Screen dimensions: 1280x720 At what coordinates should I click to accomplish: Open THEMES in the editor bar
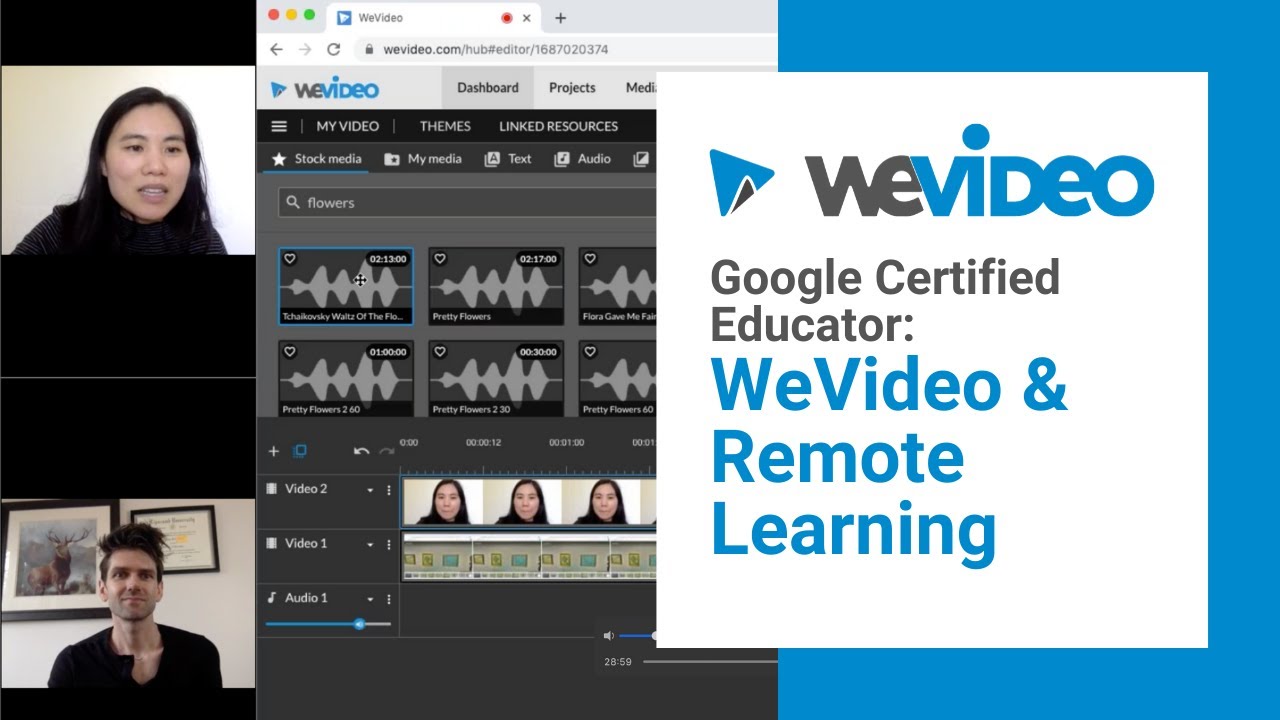click(445, 126)
